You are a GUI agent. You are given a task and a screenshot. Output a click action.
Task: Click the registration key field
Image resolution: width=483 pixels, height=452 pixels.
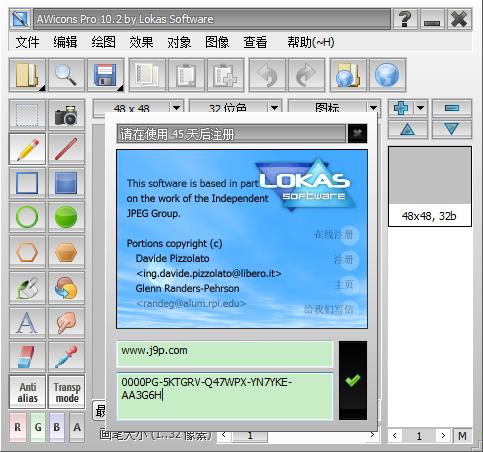[225, 396]
